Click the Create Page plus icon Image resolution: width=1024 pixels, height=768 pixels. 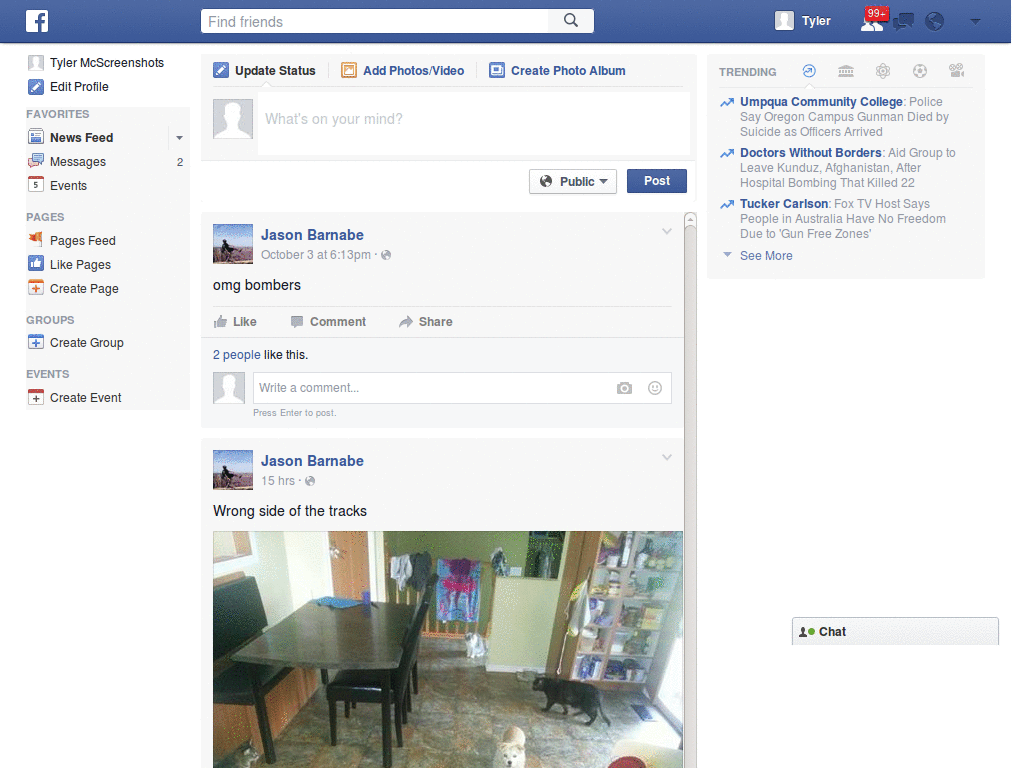(36, 288)
